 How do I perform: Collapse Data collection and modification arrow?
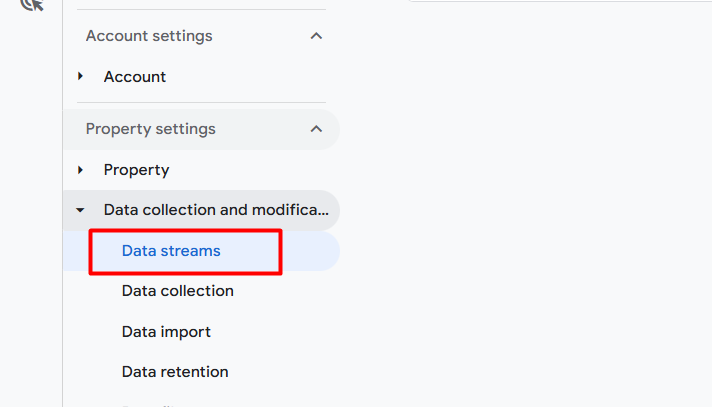pyautogui.click(x=80, y=210)
